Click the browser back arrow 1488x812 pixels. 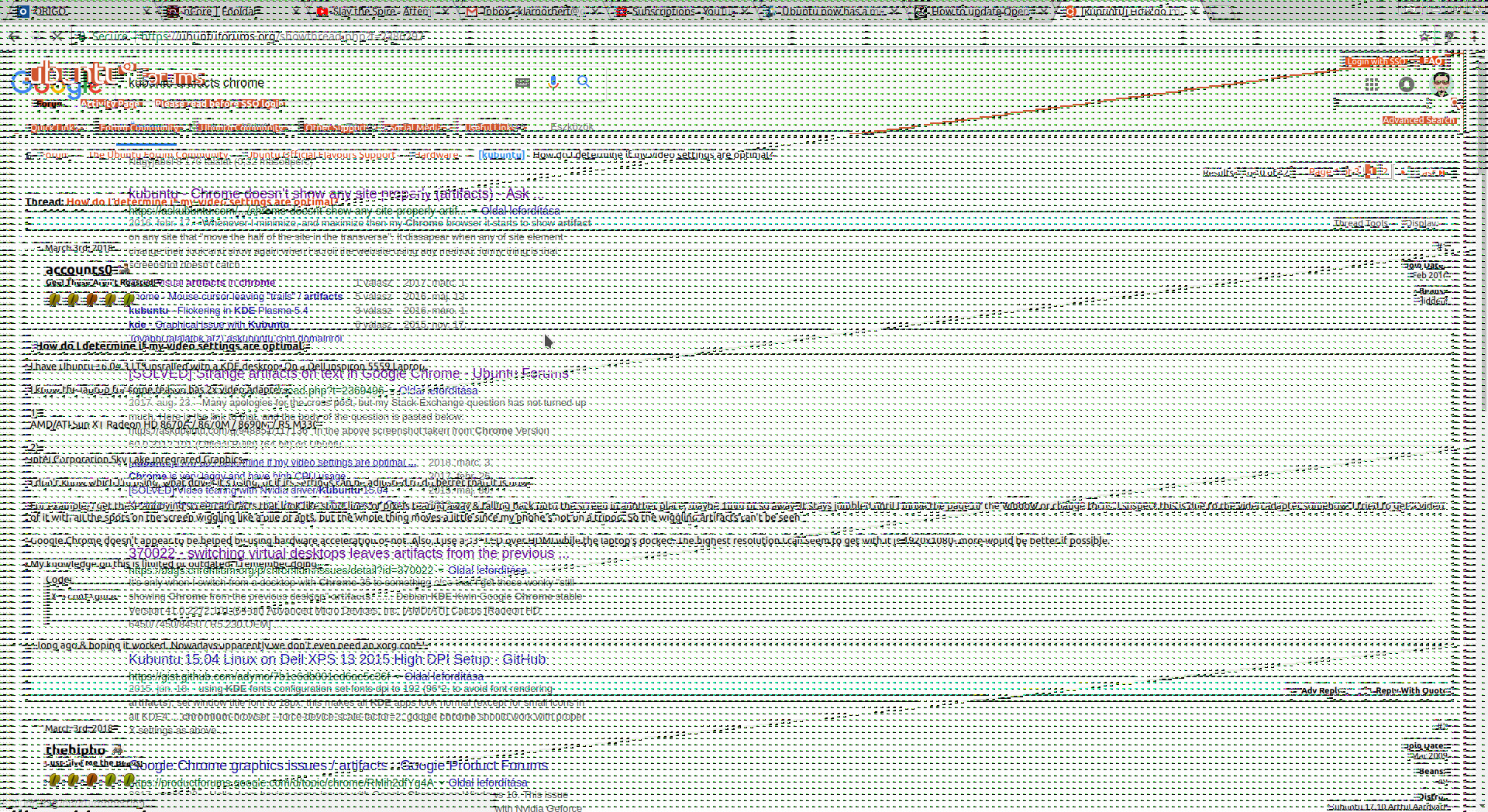[x=14, y=36]
